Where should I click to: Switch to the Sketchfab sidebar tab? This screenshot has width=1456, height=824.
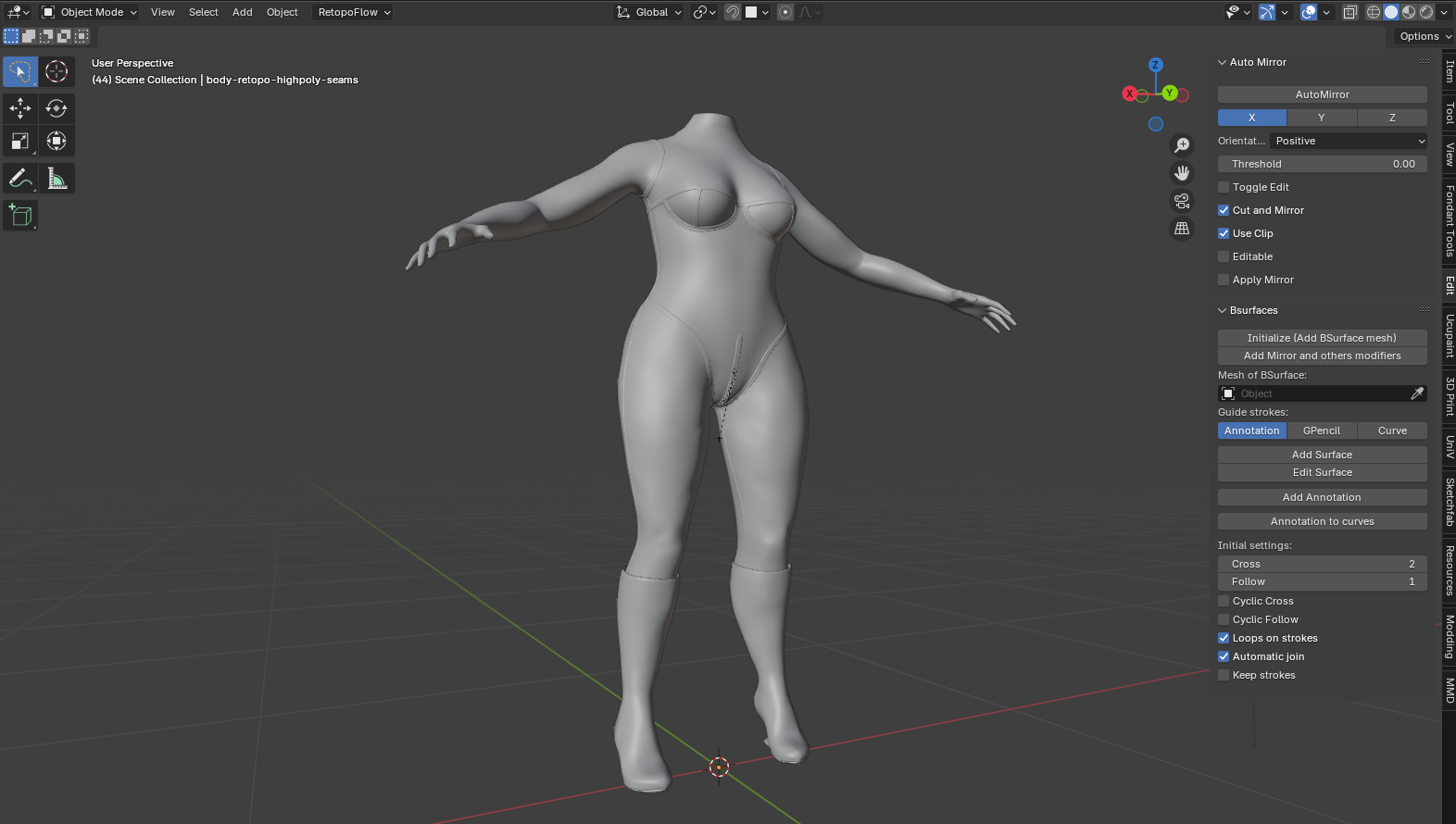(x=1450, y=503)
